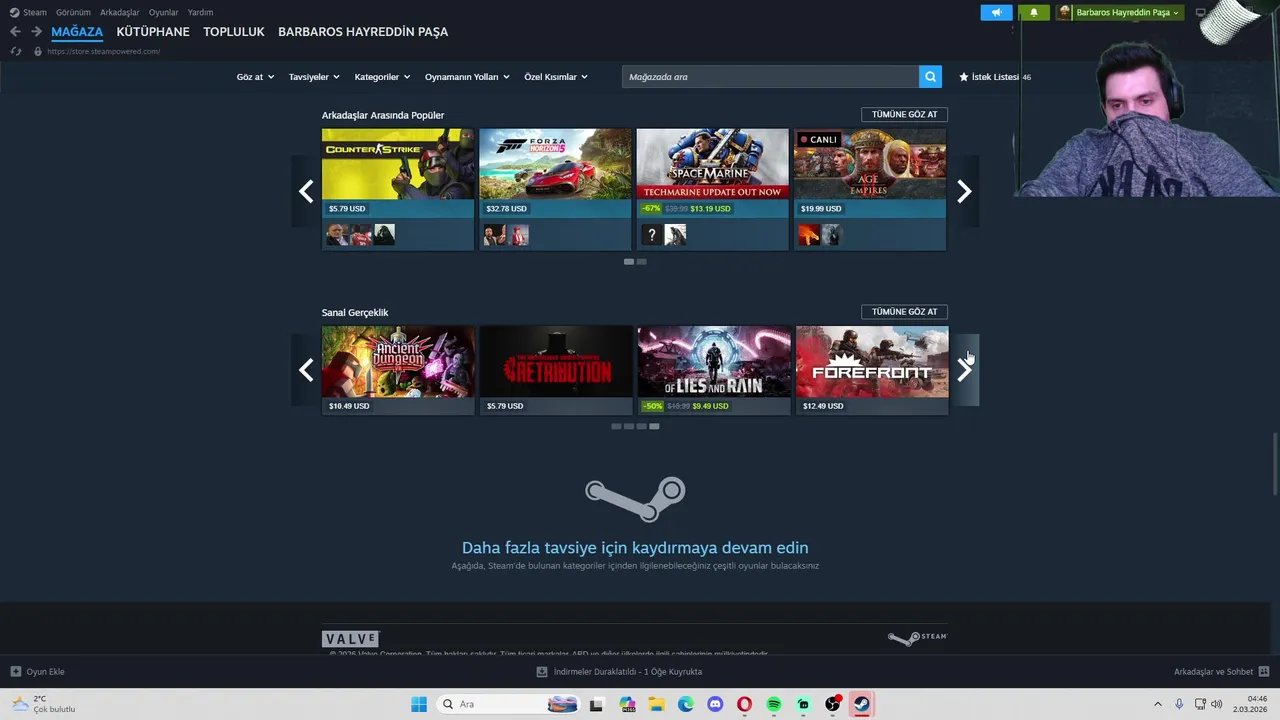Click Arkadaşlar ve Sohbet label

(x=1213, y=672)
